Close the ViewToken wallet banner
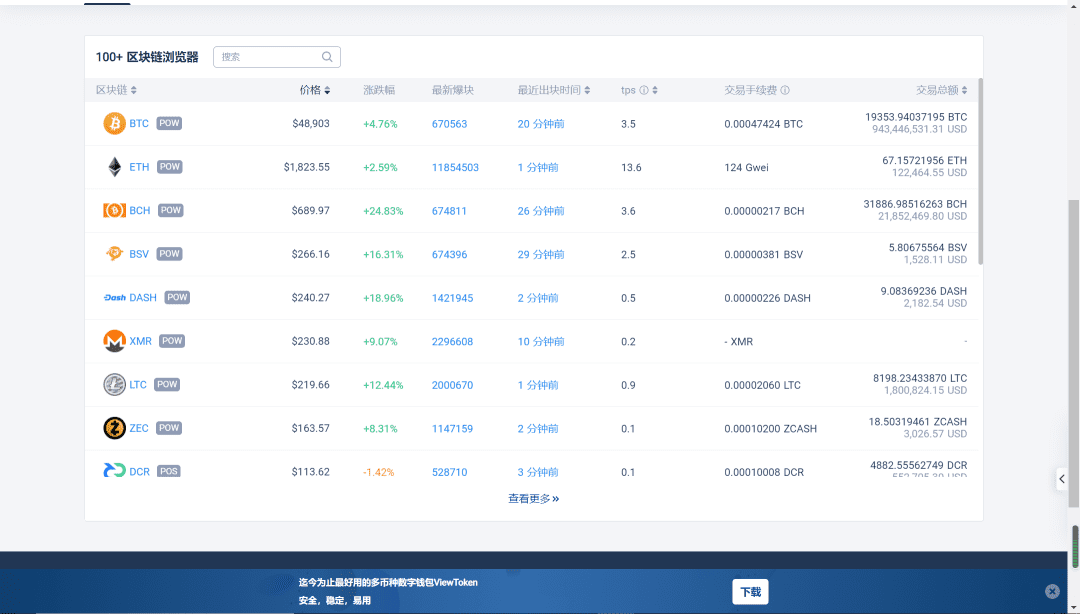1080x614 pixels. 1052,591
